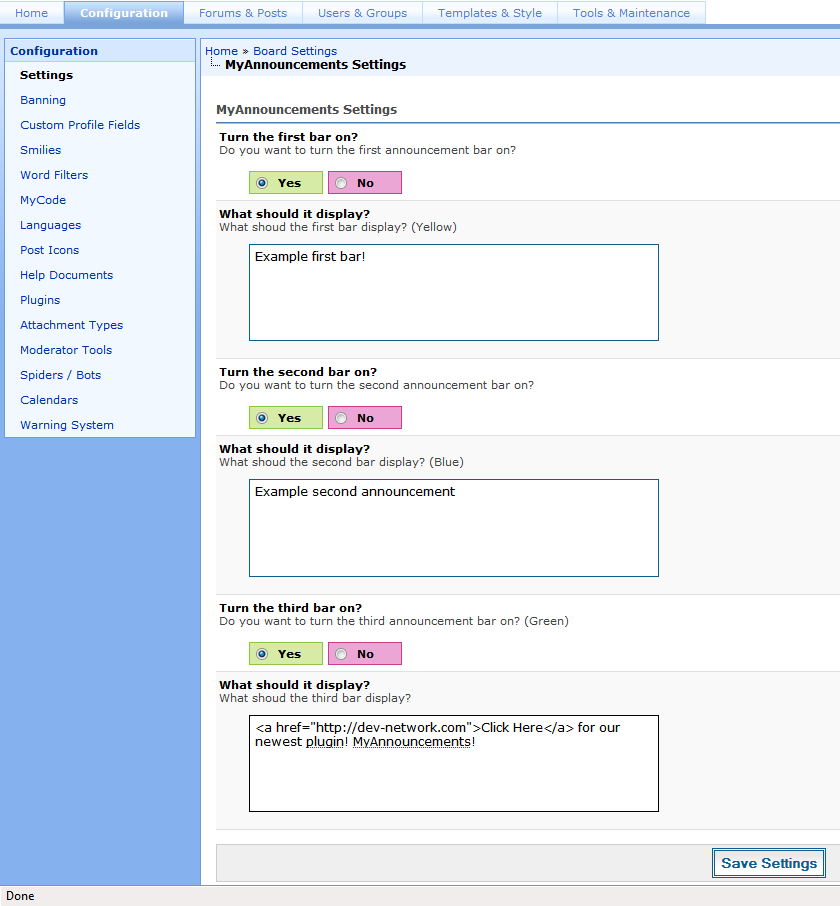The height and width of the screenshot is (906, 840).
Task: Open the Users & Groups tab
Action: tap(362, 13)
